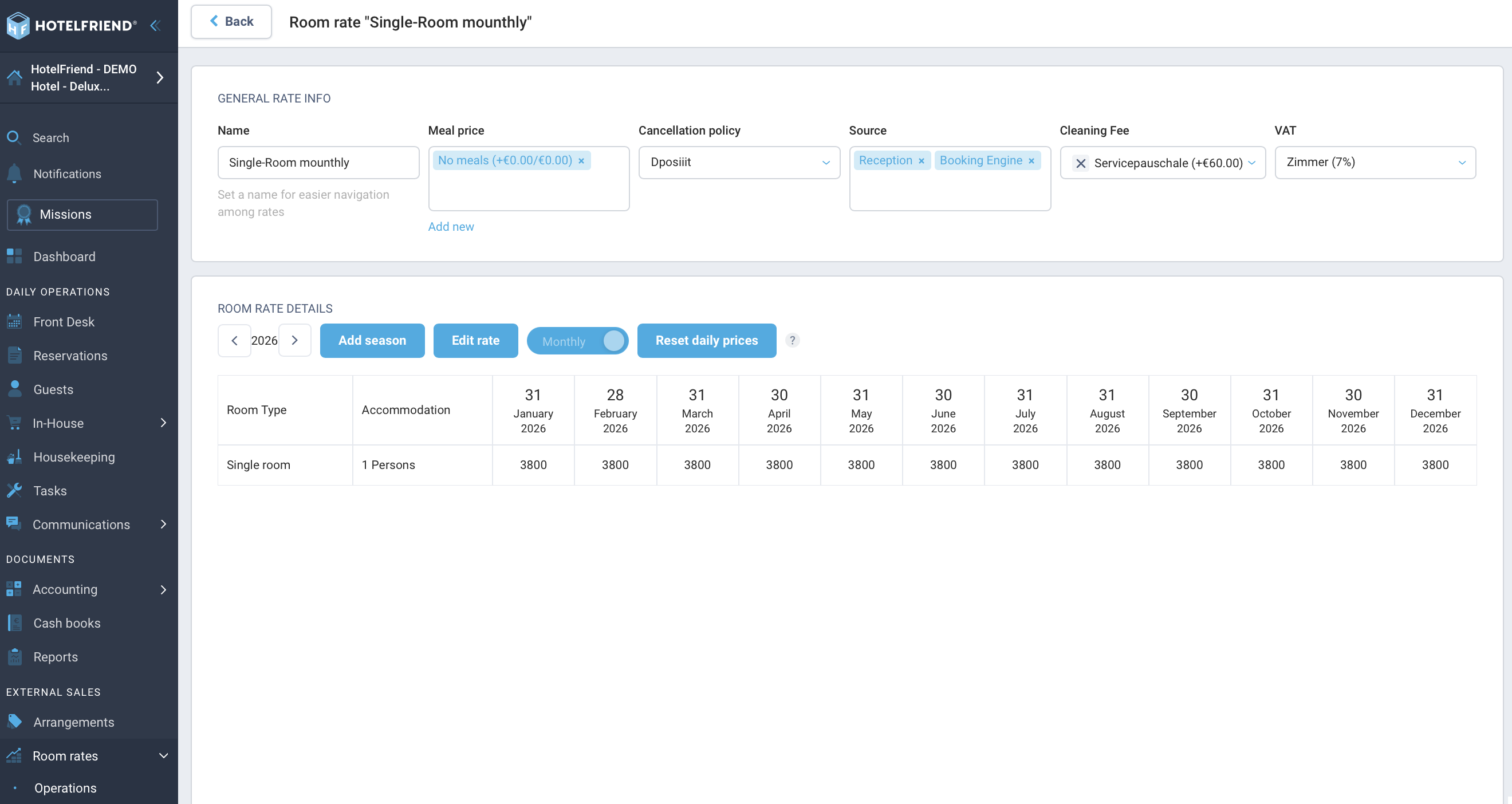Open Arrangements in sidebar
Image resolution: width=1512 pixels, height=804 pixels.
[x=73, y=722]
